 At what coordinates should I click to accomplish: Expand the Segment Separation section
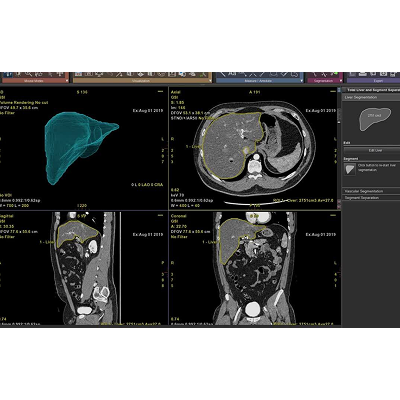pos(371,198)
